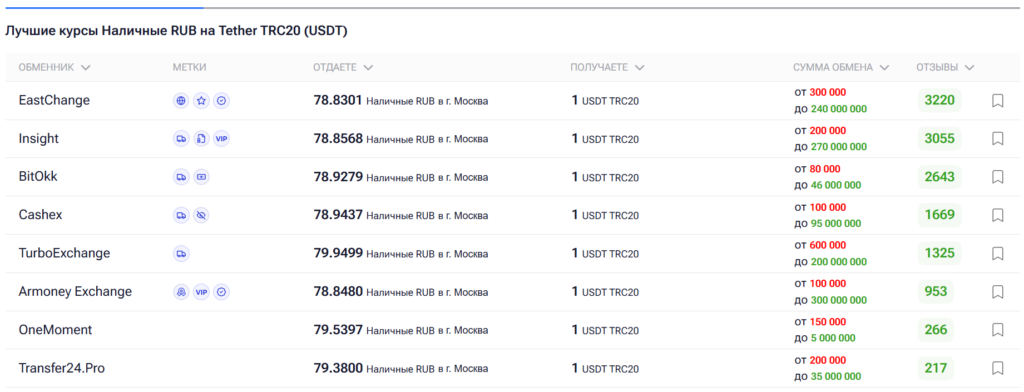
Task: Click the 78.8568 rate value
Action: coord(338,139)
